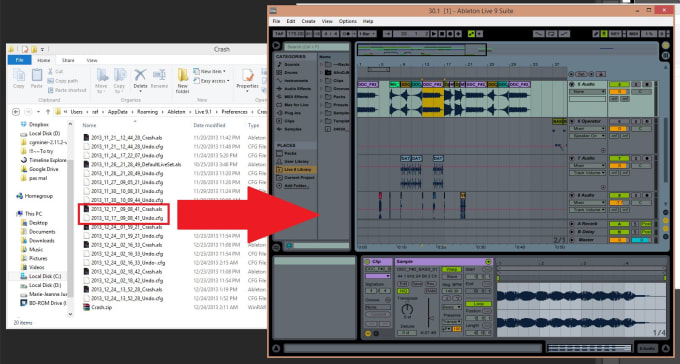Enable Draw Mode pencil icon

596,34
